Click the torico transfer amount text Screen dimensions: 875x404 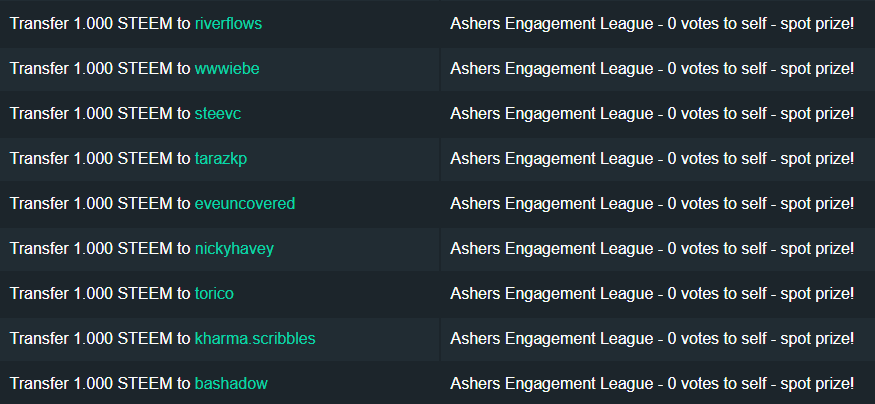tap(123, 294)
